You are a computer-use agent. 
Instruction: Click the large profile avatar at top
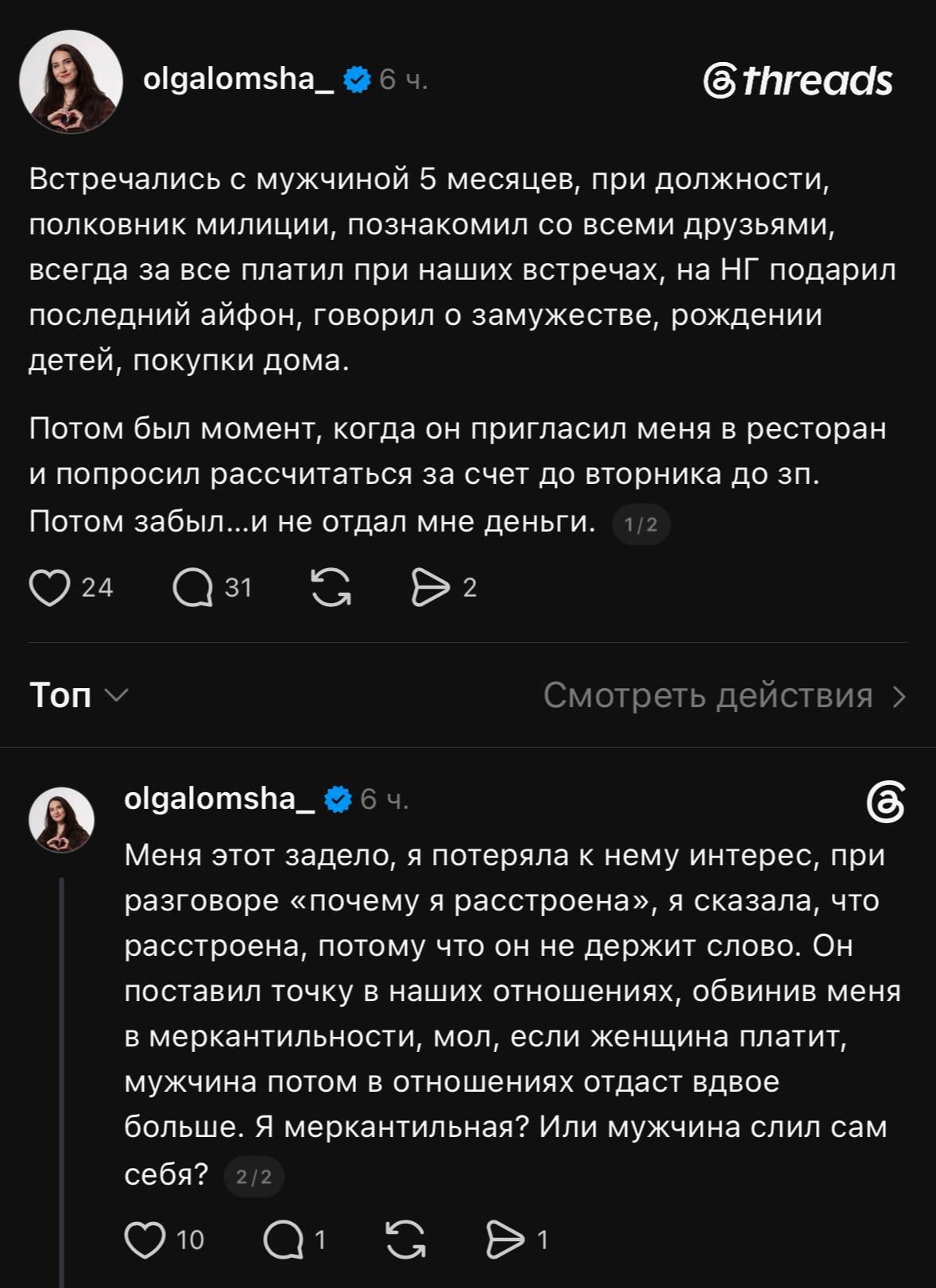pos(71,82)
